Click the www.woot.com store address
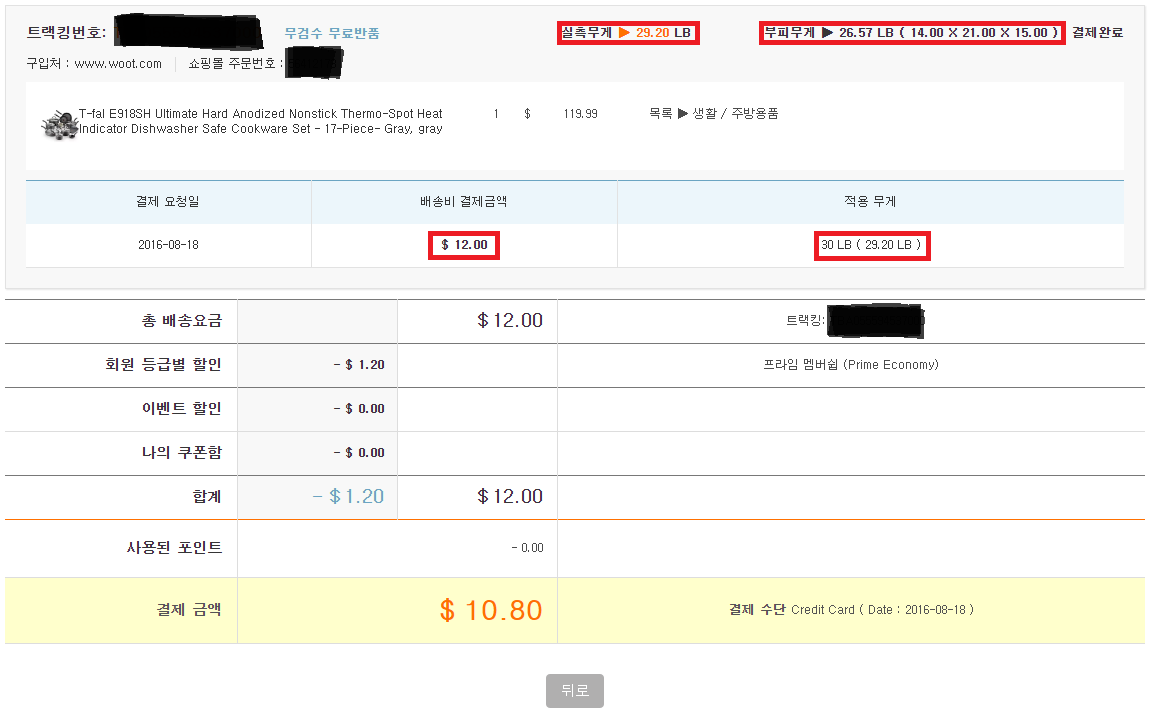Image resolution: width=1174 pixels, height=718 pixels. coord(118,64)
